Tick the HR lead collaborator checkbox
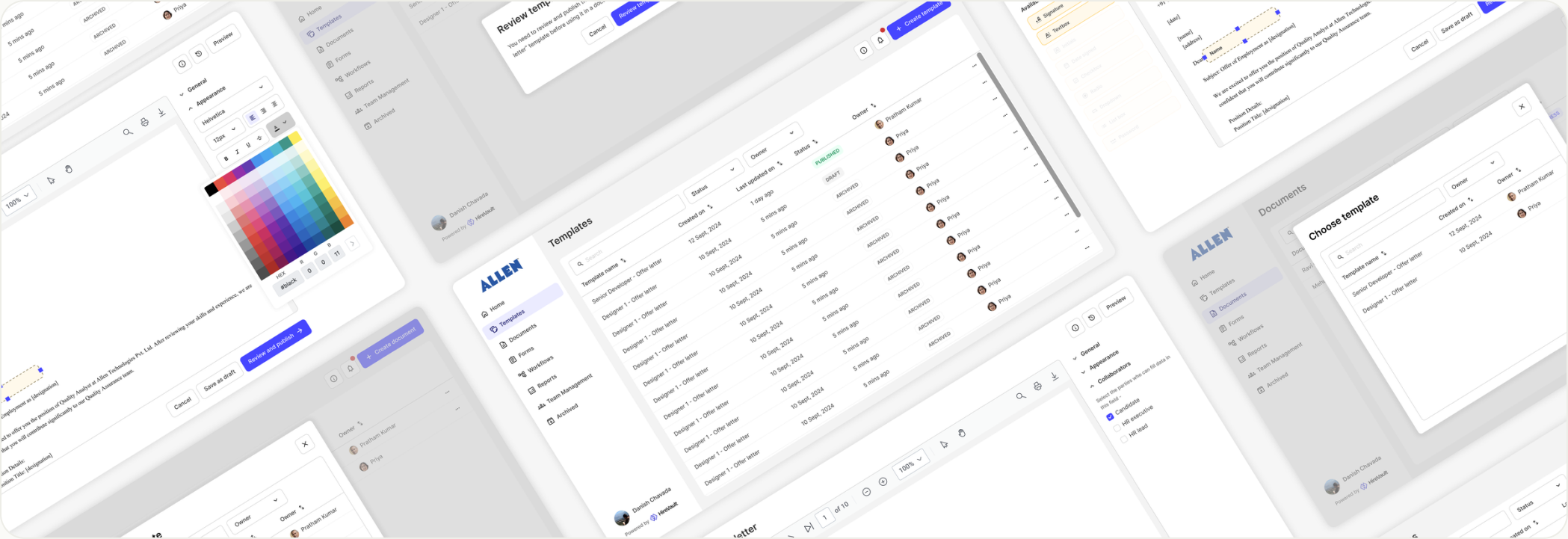The width and height of the screenshot is (1568, 539). (x=1123, y=439)
